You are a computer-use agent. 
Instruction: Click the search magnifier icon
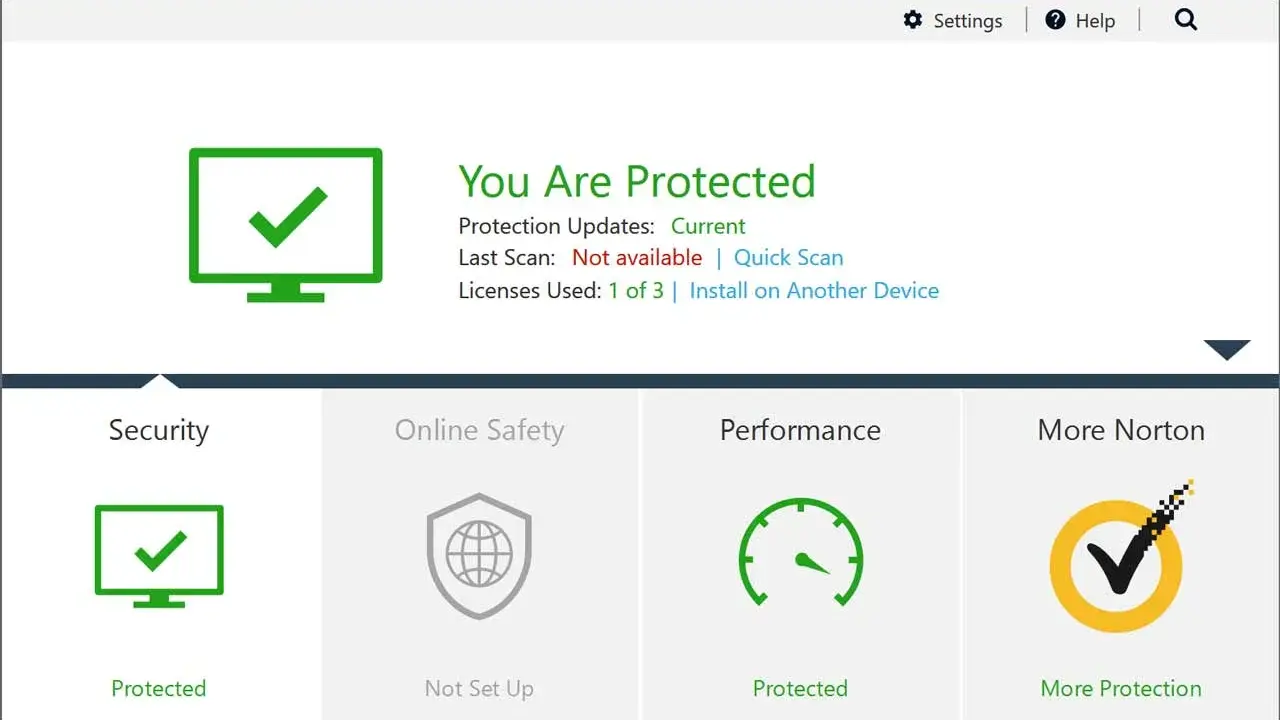(x=1185, y=20)
